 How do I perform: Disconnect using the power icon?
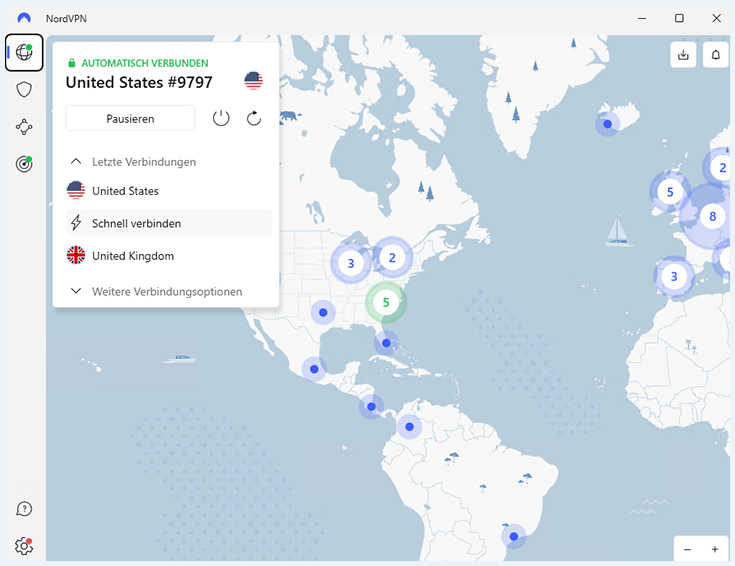(x=221, y=118)
